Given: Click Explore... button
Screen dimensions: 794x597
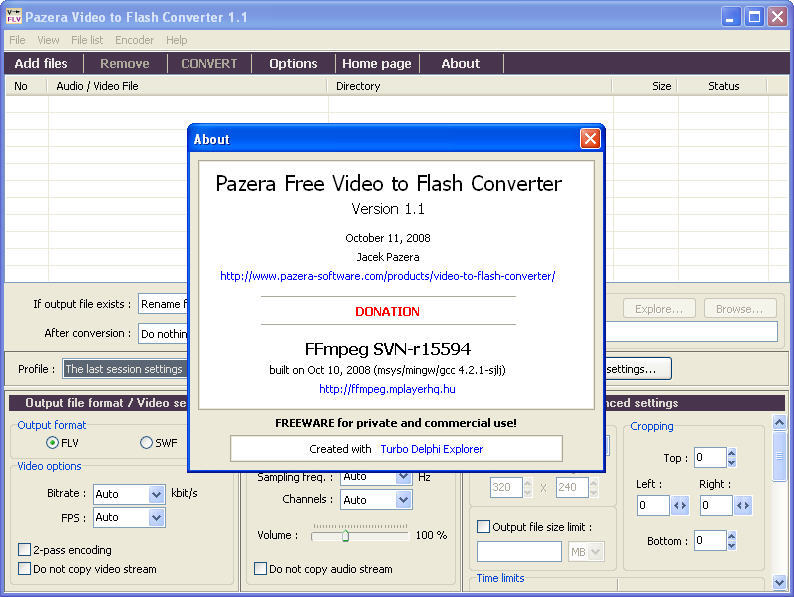Looking at the screenshot, I should (x=659, y=309).
